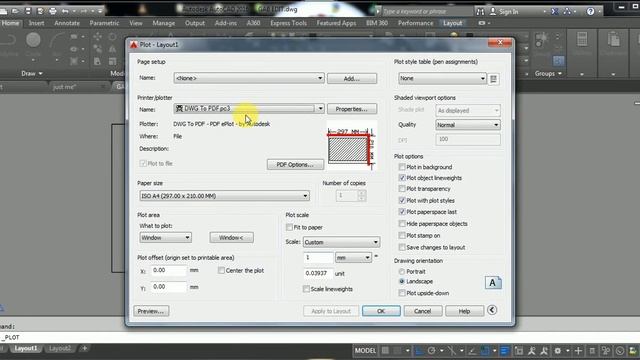Open Page setup Name dropdown
Viewport: 640px width, 360px height.
pos(249,78)
